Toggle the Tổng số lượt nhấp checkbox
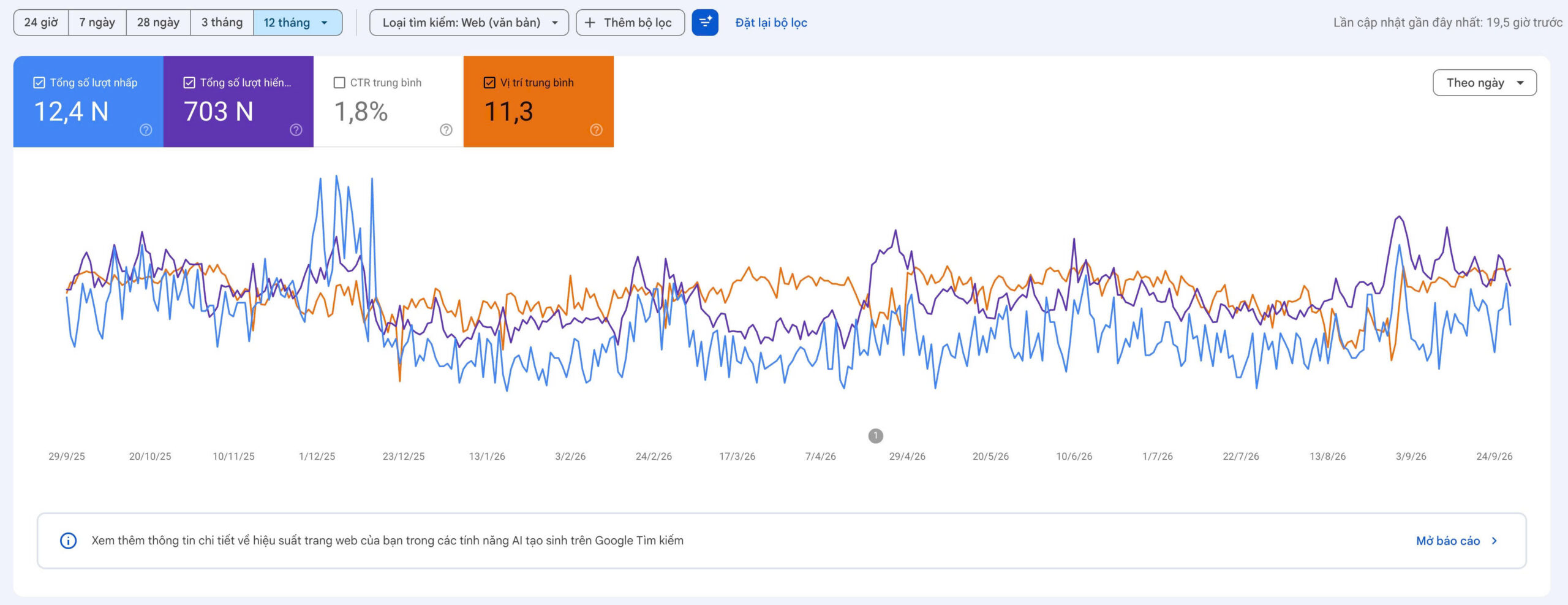The image size is (1568, 605). pyautogui.click(x=39, y=83)
